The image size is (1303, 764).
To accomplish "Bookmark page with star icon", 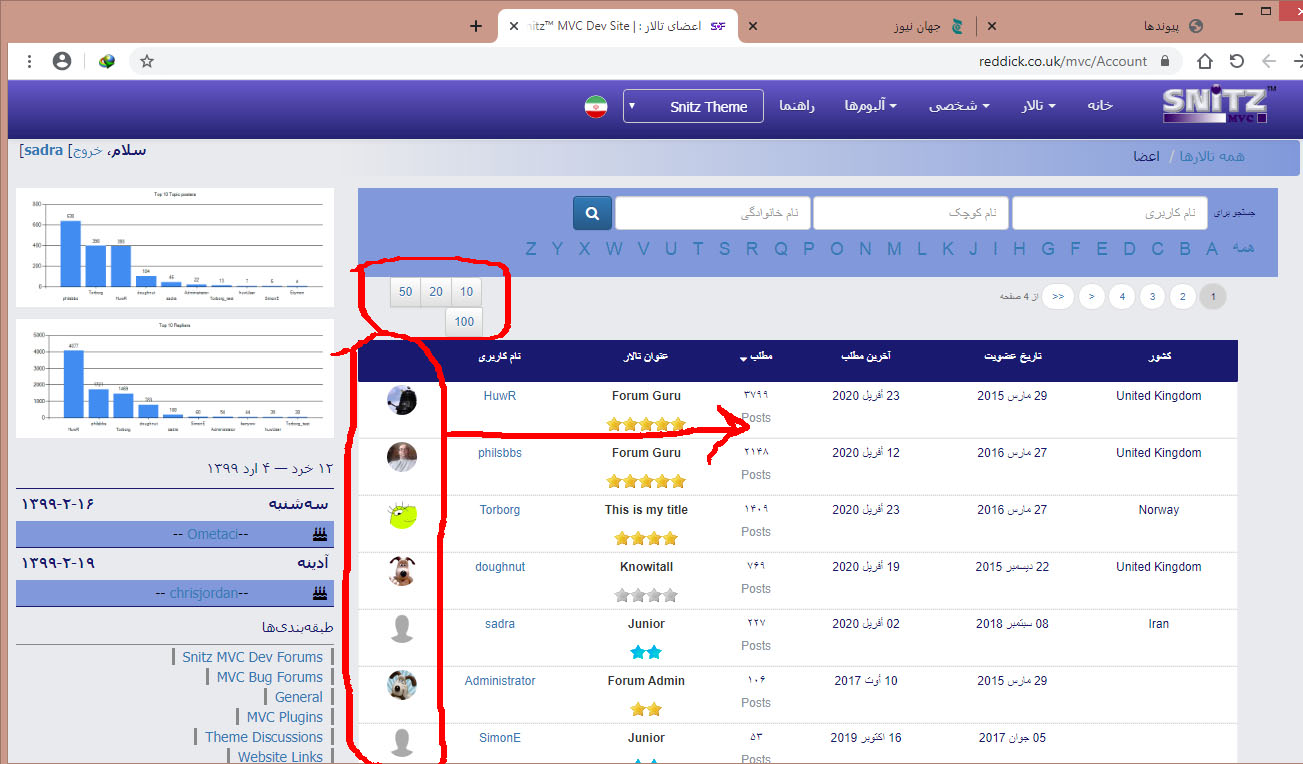I will click(x=147, y=61).
